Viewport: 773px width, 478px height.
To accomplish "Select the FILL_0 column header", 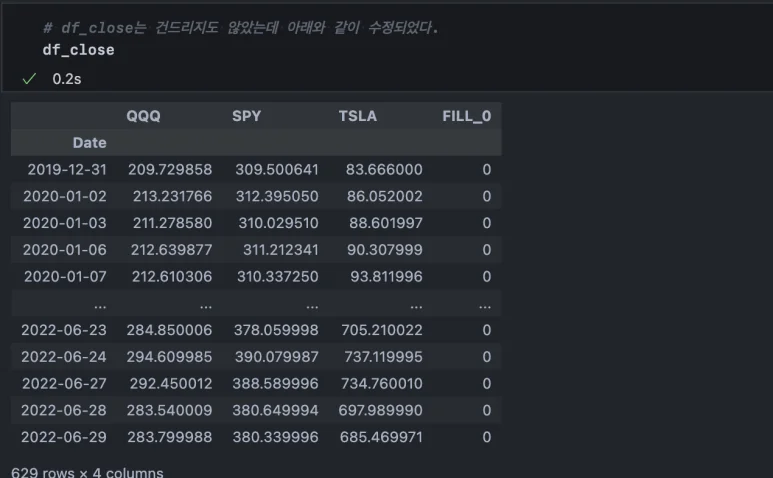I will [466, 116].
